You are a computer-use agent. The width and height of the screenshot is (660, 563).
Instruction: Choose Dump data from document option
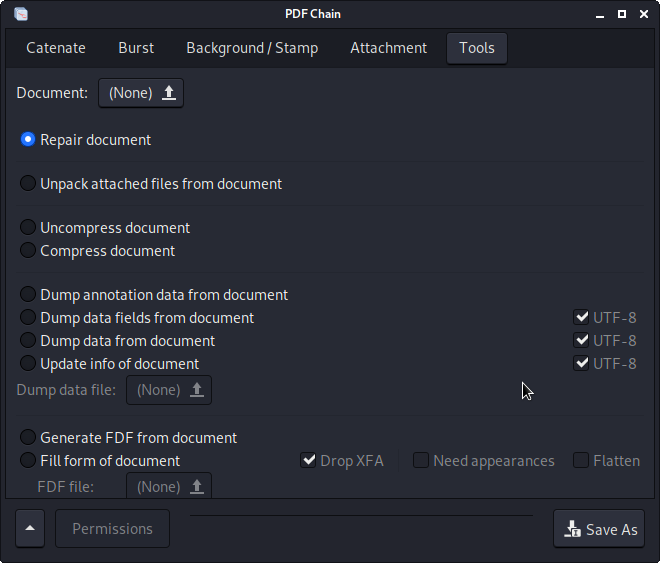[117, 341]
